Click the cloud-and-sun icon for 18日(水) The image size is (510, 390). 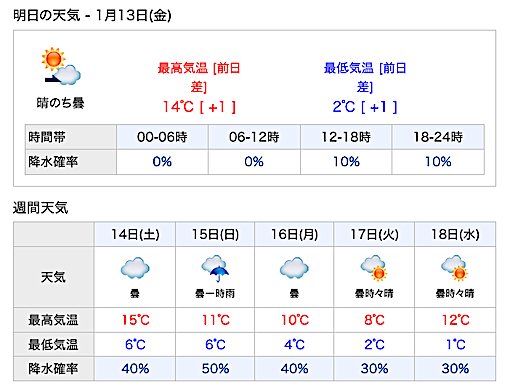(454, 268)
